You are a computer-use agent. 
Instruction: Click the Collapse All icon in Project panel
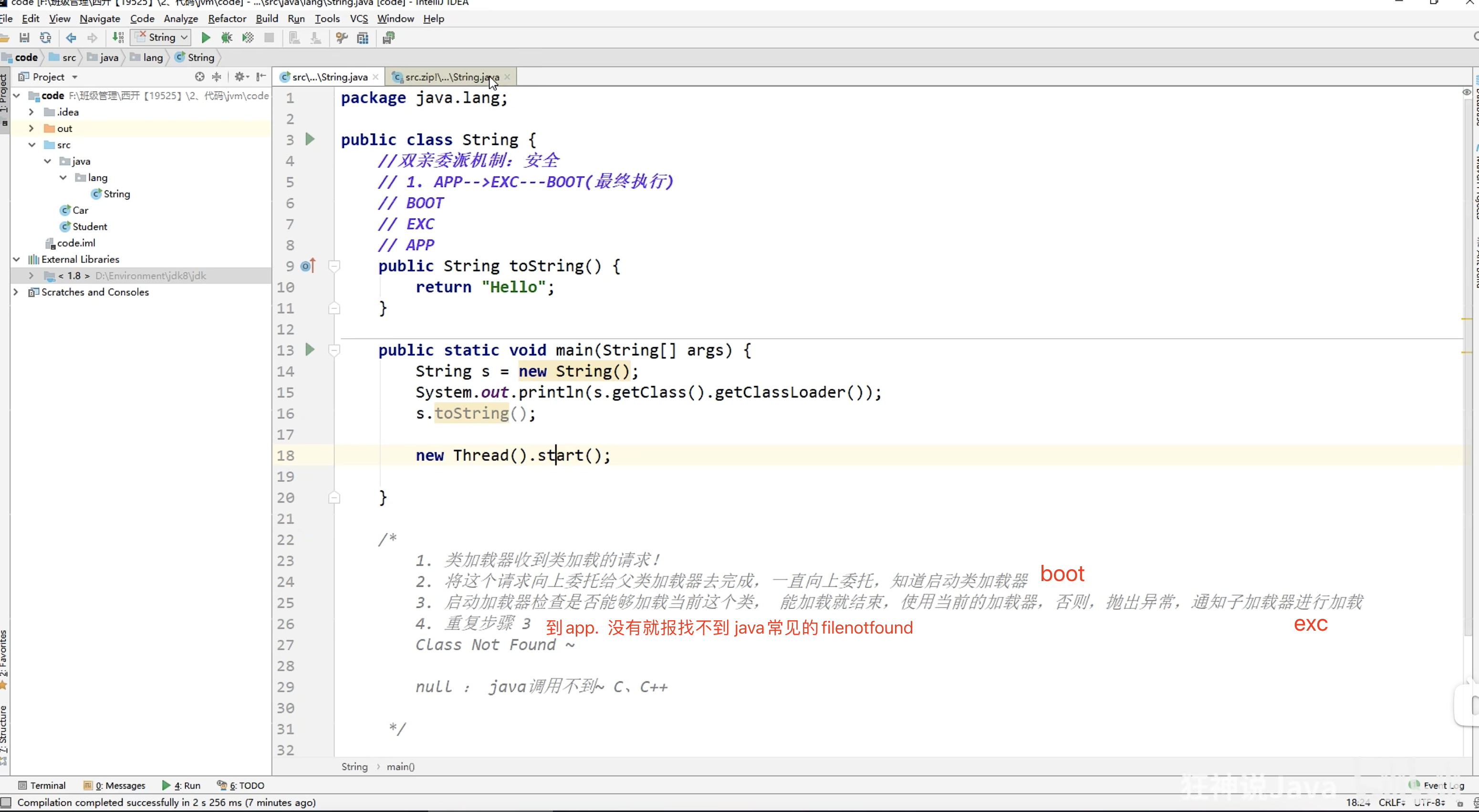point(217,76)
